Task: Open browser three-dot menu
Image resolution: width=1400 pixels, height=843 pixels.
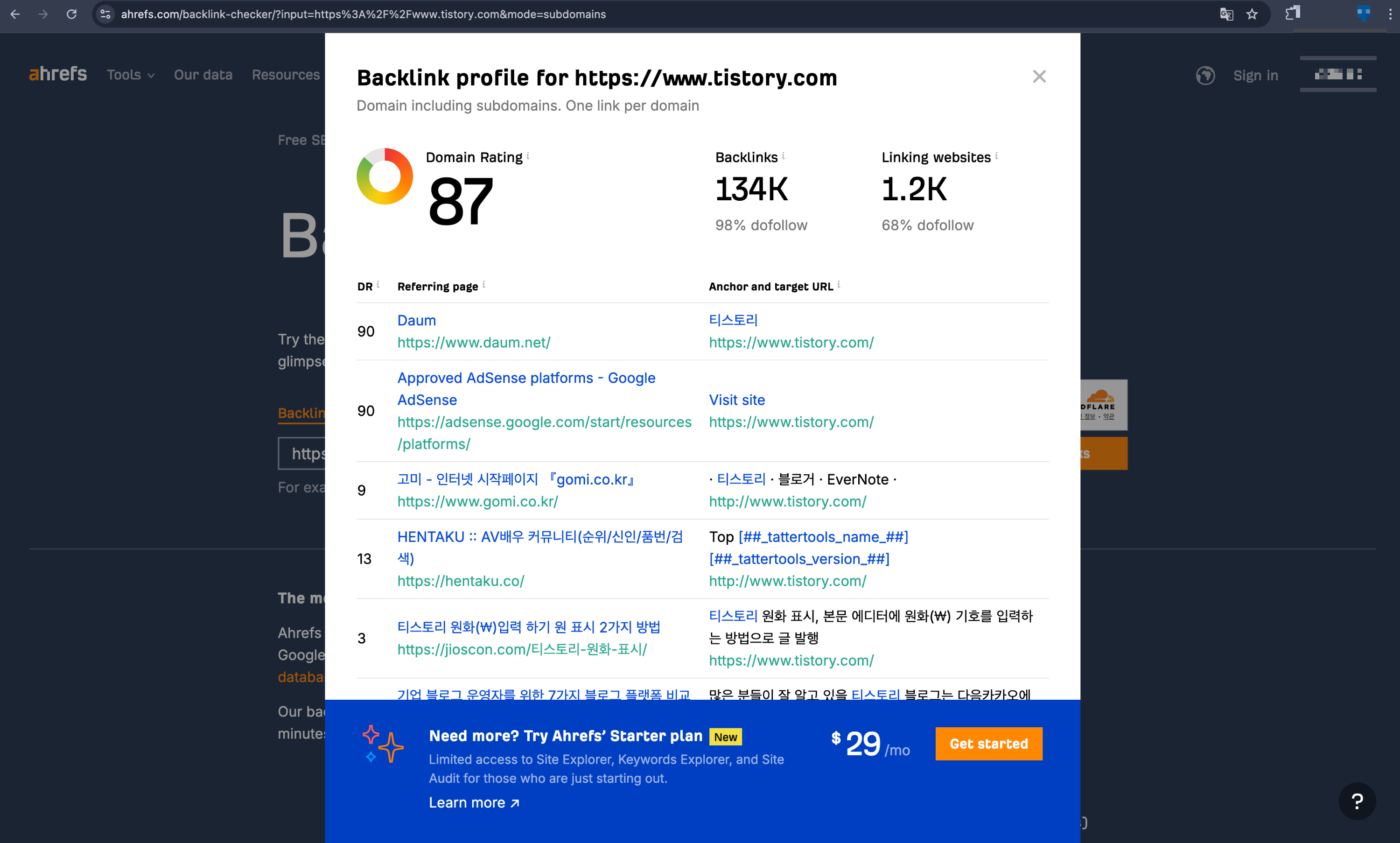Action: pos(1390,14)
